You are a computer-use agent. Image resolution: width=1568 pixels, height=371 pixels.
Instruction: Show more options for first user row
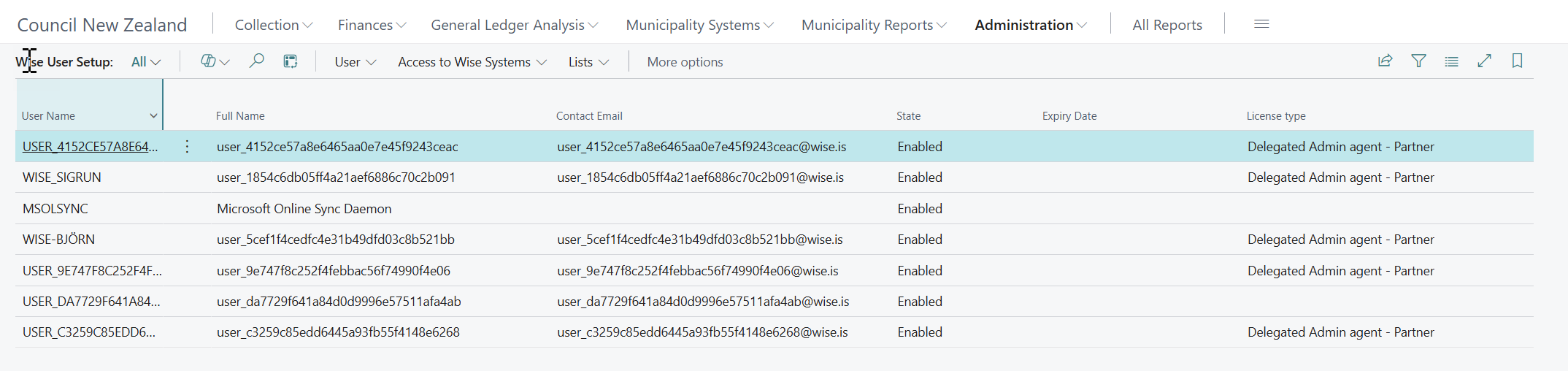[x=187, y=147]
